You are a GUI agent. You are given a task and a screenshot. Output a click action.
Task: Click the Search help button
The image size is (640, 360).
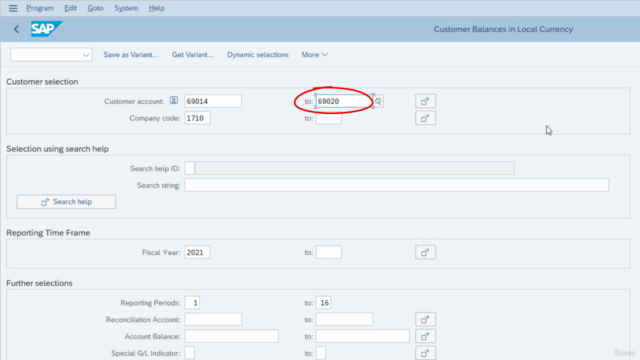pos(66,202)
